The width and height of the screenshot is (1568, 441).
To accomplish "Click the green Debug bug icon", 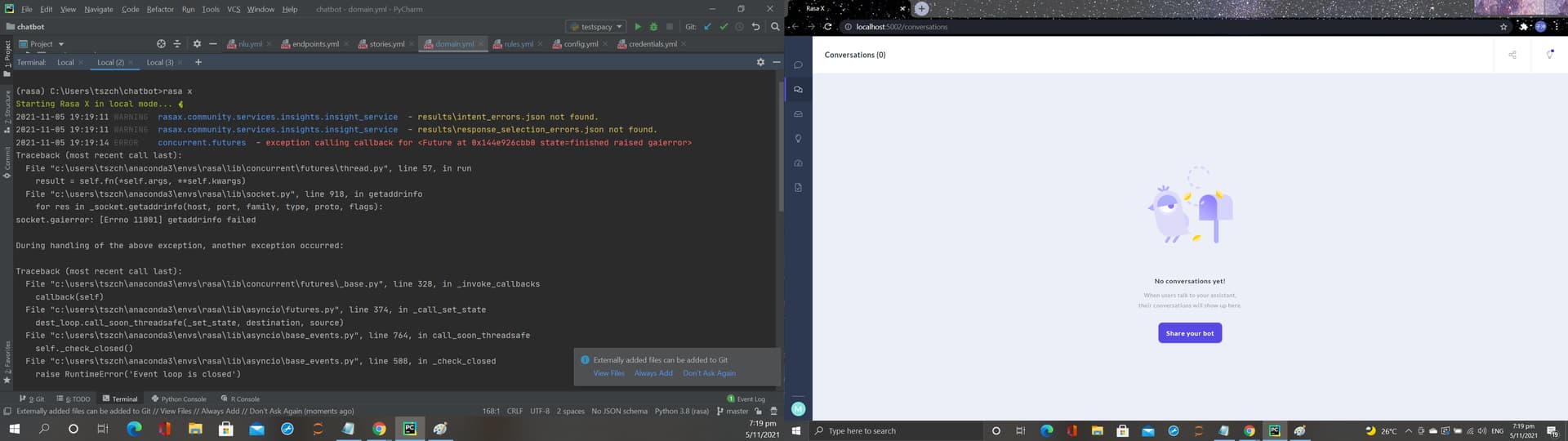I will click(x=653, y=27).
